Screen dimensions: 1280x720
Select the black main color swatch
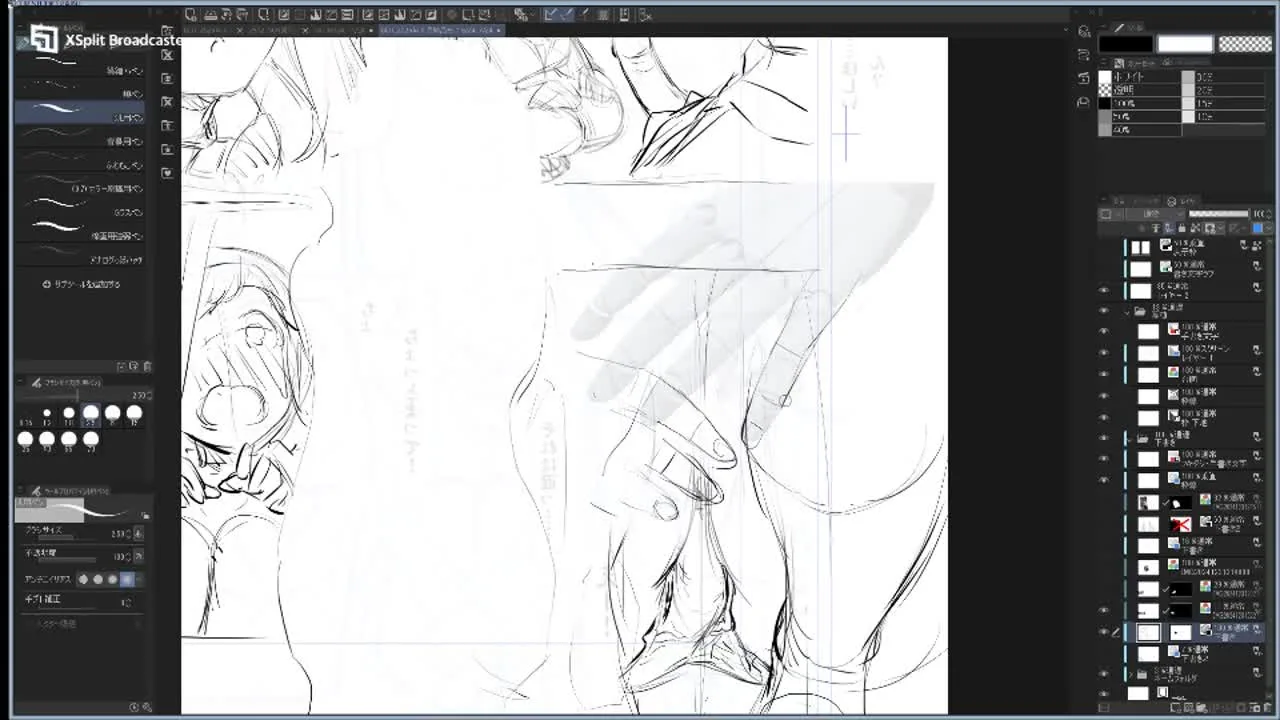(x=1125, y=44)
